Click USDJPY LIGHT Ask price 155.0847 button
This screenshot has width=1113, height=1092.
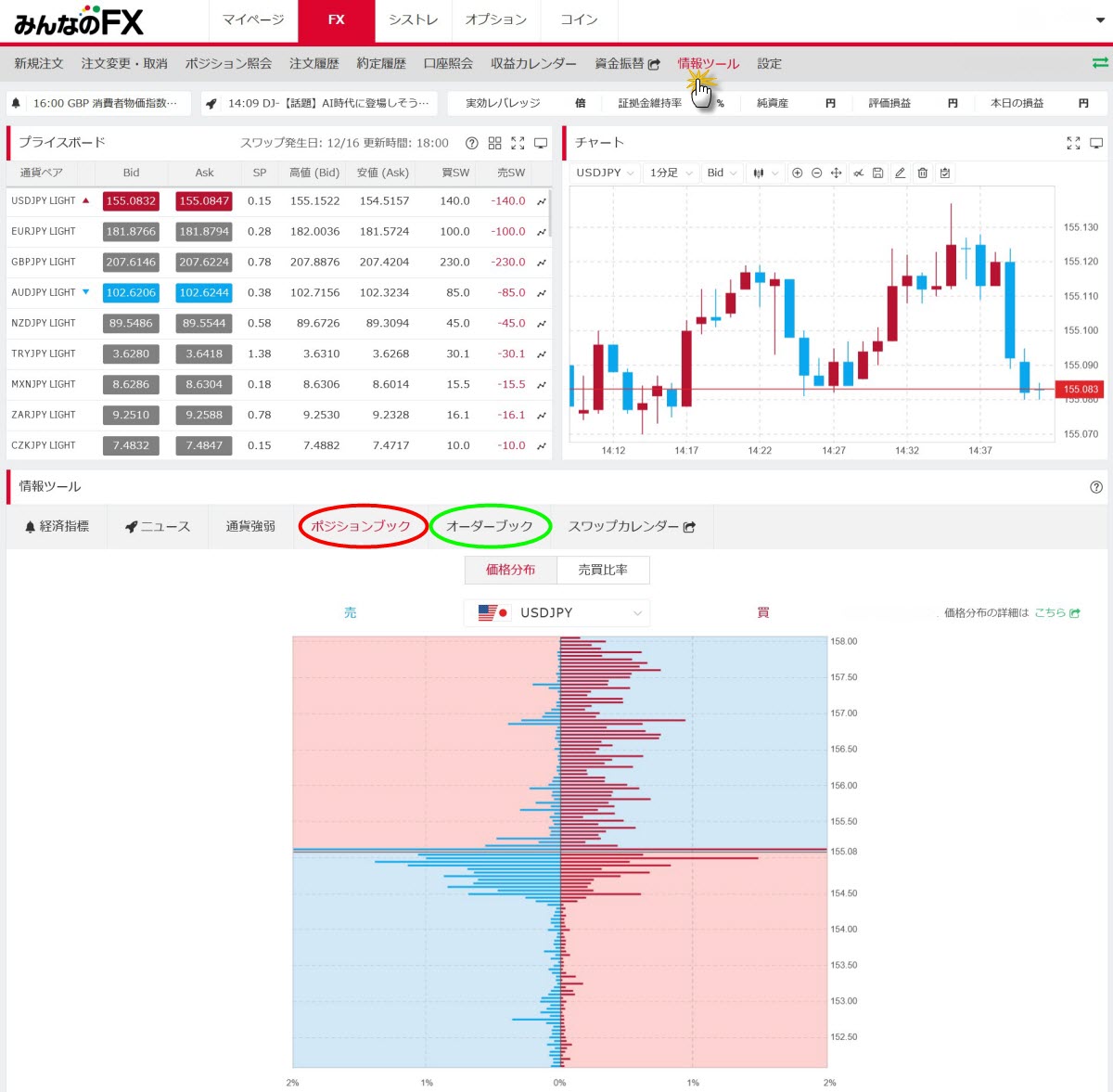204,201
